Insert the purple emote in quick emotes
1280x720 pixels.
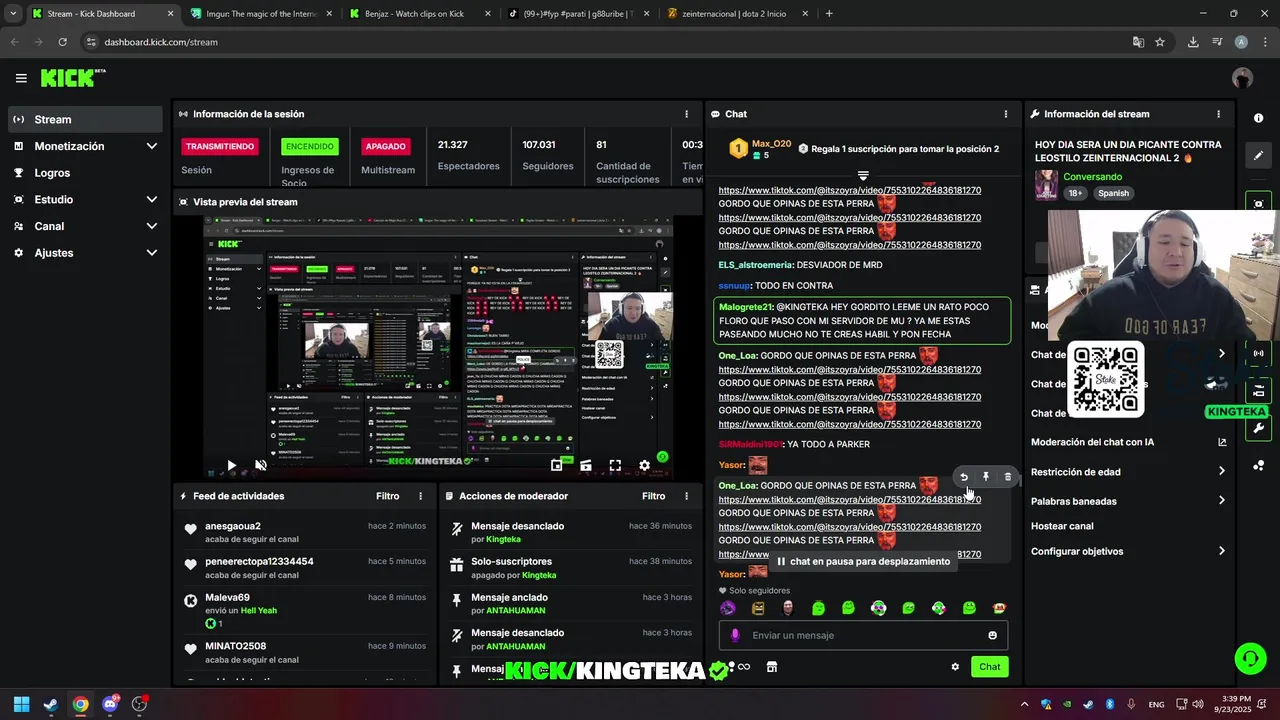(x=728, y=608)
